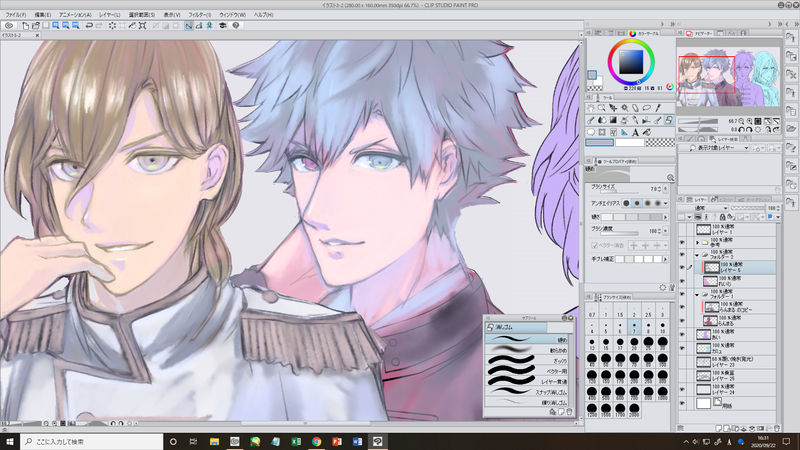Click the Scale/Rotate transform icon
The image size is (800, 450).
click(143, 26)
